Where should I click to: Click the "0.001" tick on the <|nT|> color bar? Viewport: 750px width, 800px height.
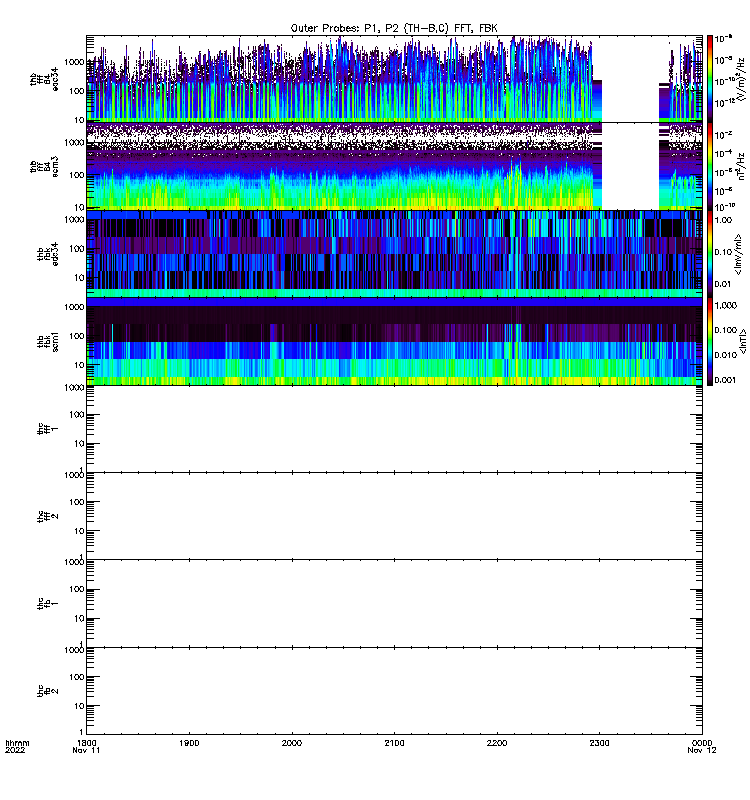coord(726,380)
